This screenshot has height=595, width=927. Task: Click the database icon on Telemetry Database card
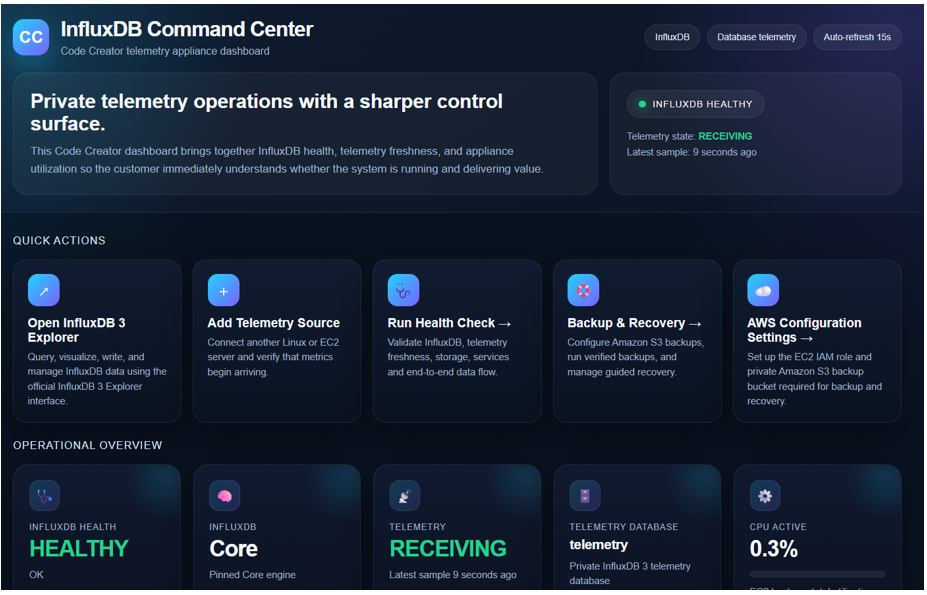coord(585,496)
